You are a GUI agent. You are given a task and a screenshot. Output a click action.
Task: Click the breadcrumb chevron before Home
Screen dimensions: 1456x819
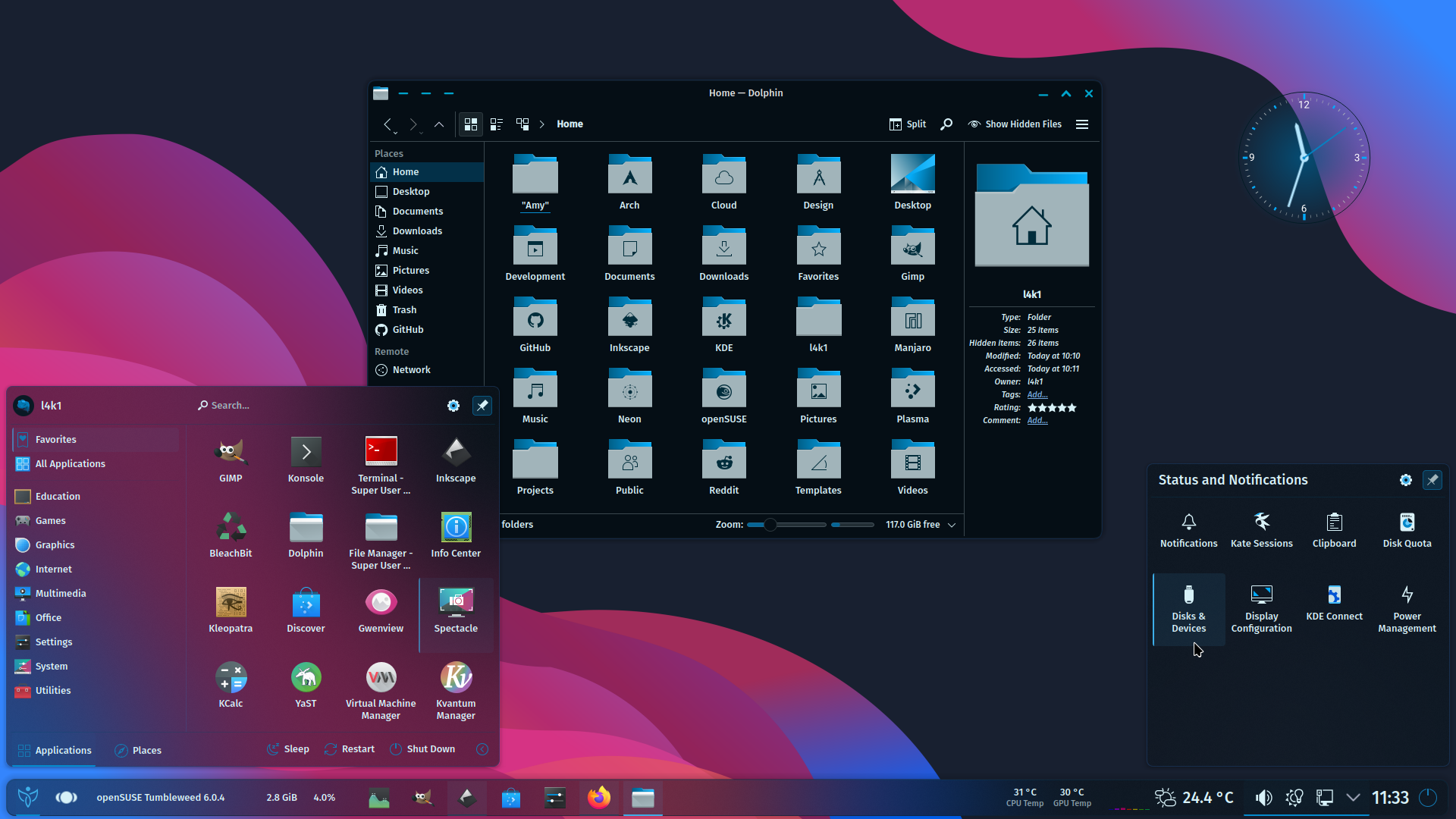(542, 124)
